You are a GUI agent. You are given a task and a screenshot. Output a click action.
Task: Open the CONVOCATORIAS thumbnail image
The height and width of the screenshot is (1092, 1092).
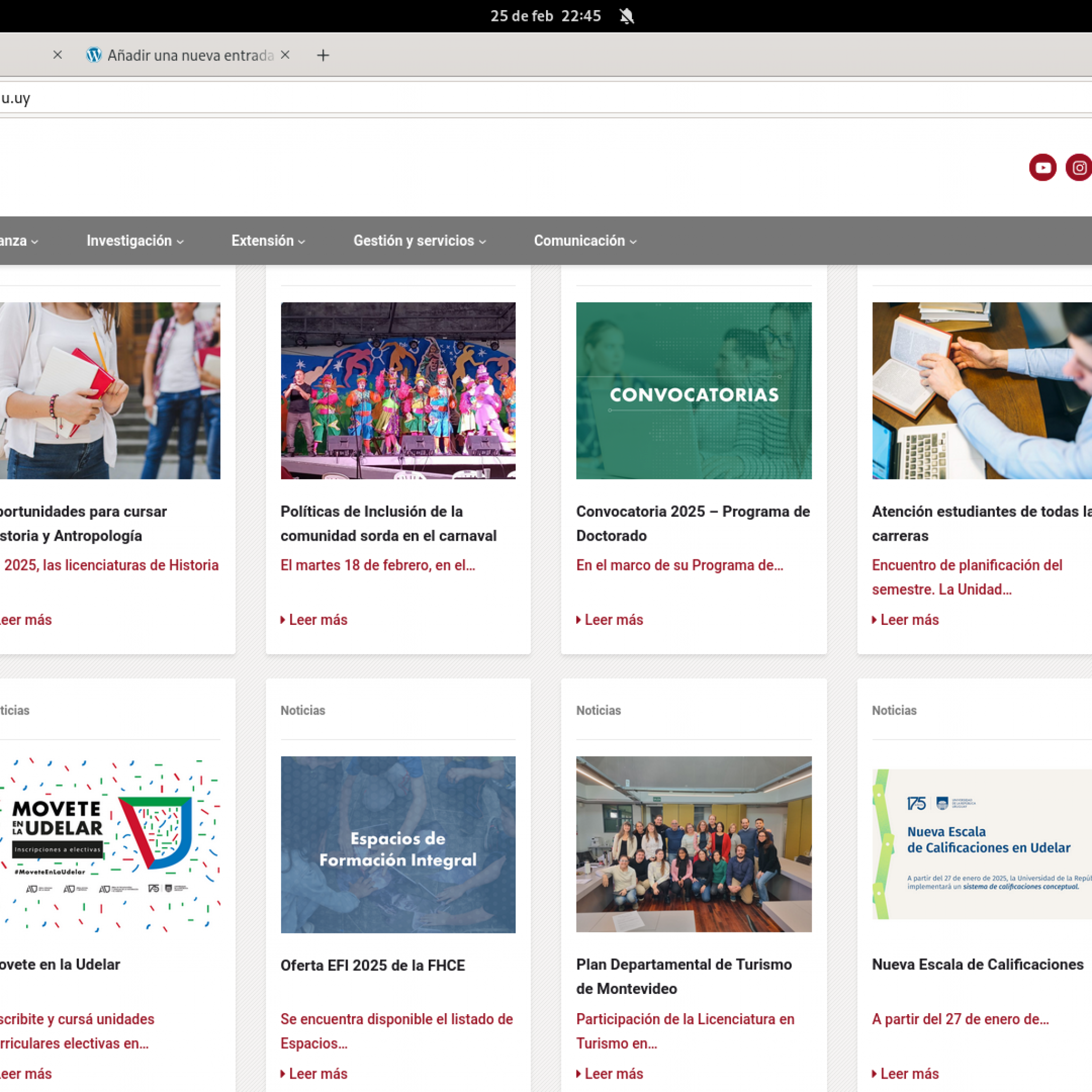coord(694,390)
